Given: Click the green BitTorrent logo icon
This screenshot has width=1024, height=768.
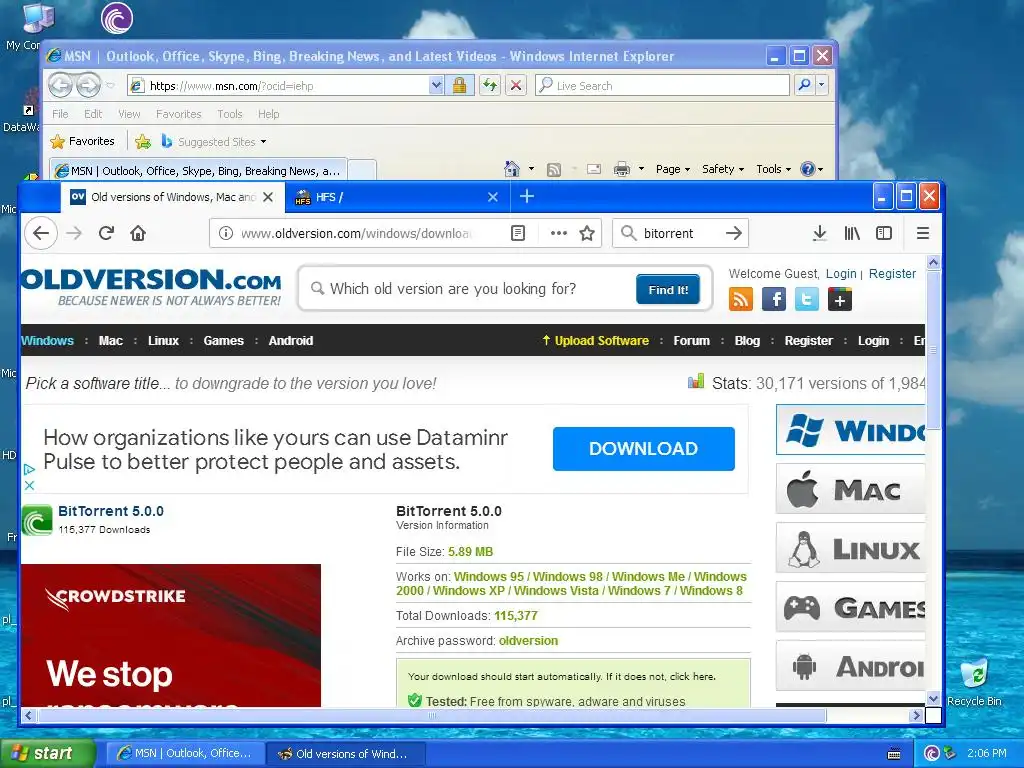Looking at the screenshot, I should [37, 520].
